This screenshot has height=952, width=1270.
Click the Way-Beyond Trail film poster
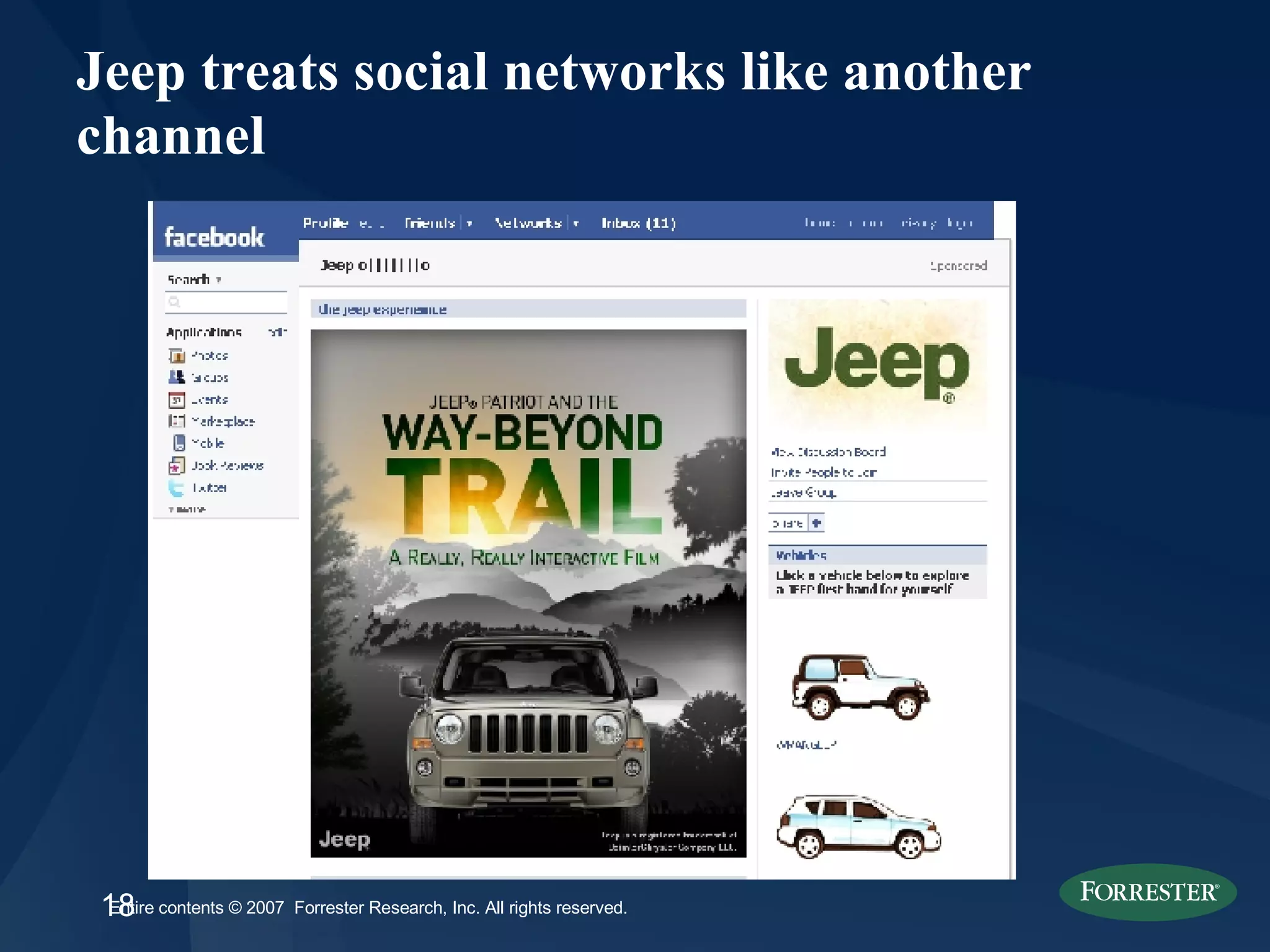point(528,593)
